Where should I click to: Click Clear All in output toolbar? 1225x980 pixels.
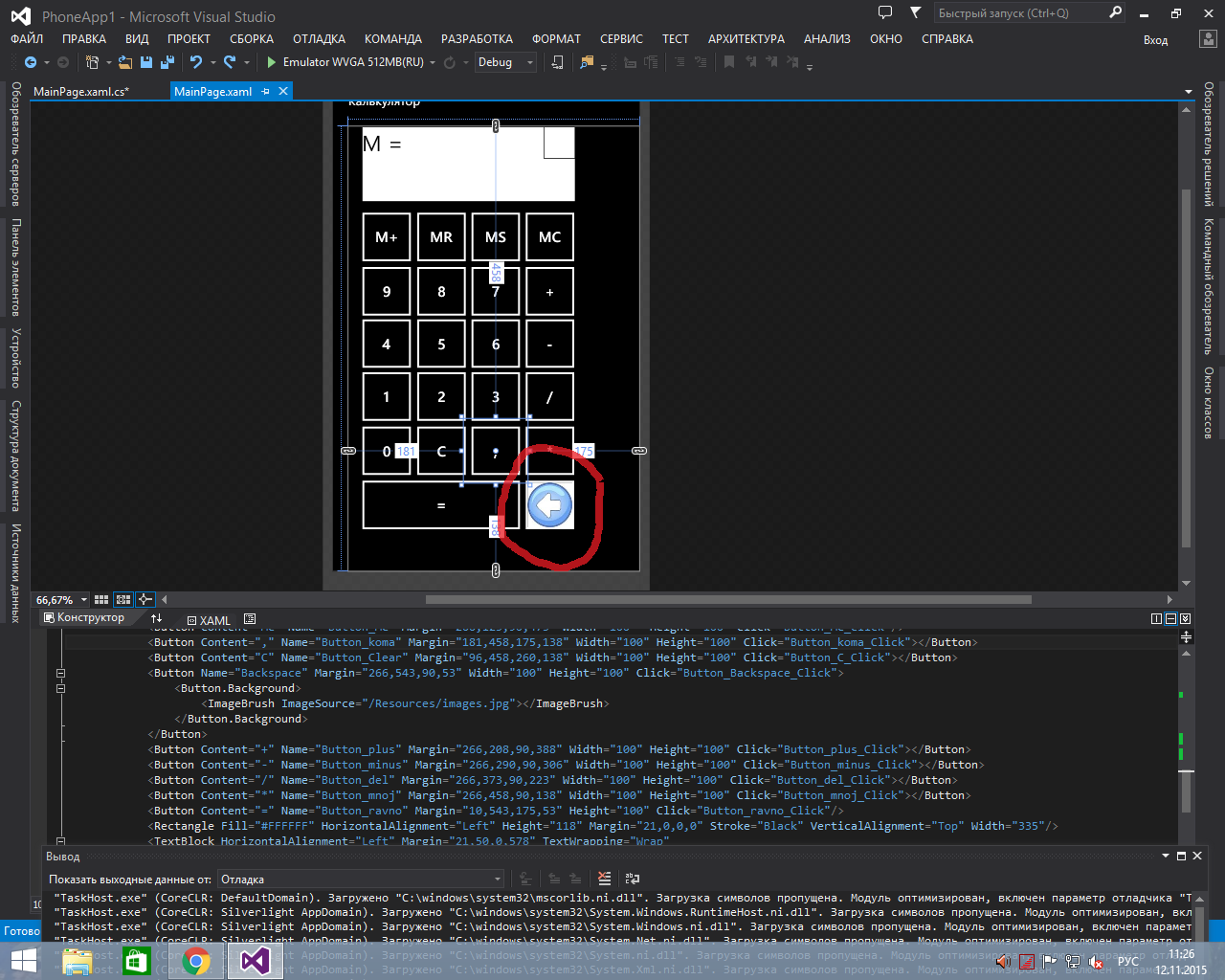pos(604,878)
